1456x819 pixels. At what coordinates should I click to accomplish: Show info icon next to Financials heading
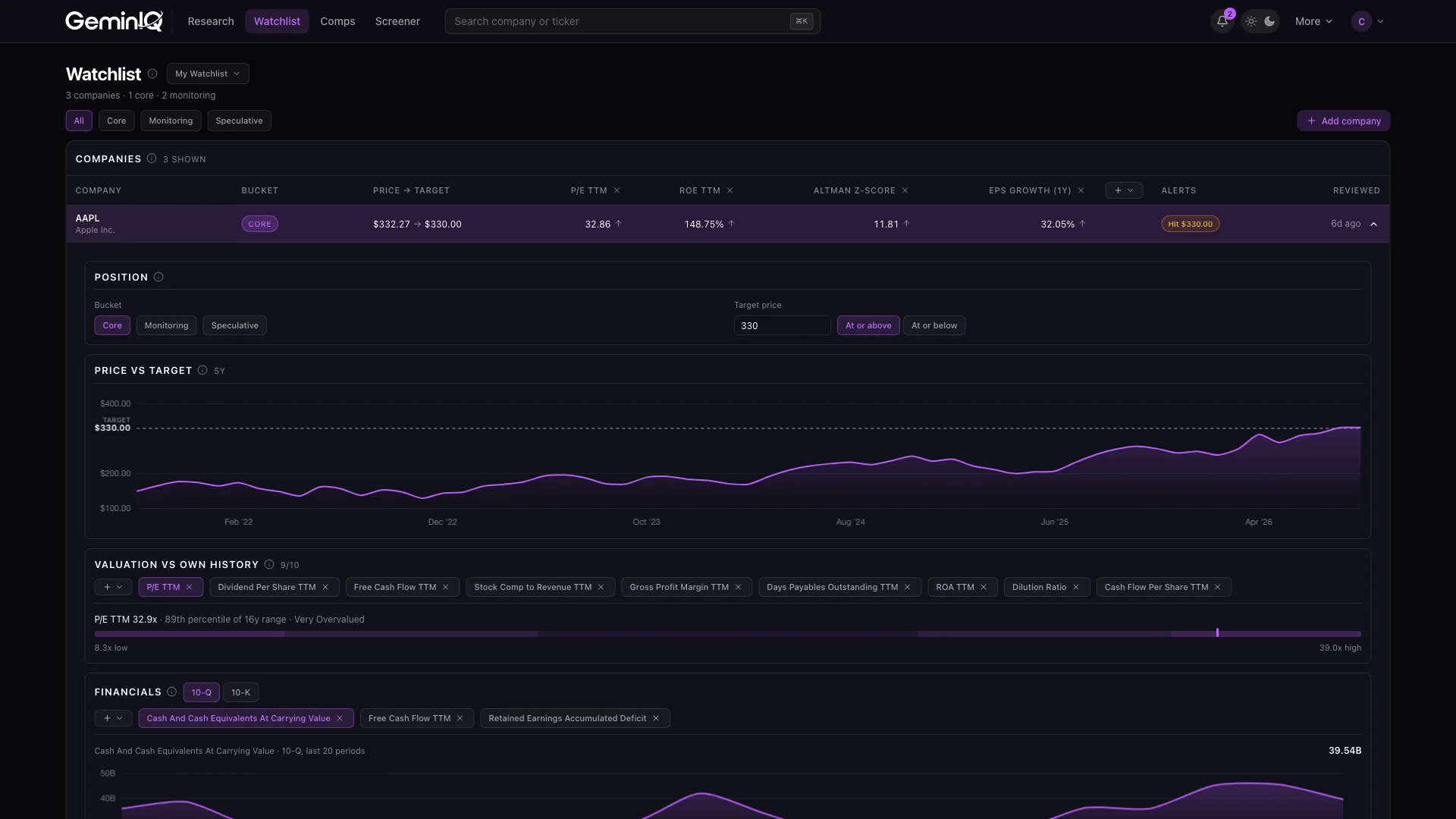pyautogui.click(x=171, y=692)
